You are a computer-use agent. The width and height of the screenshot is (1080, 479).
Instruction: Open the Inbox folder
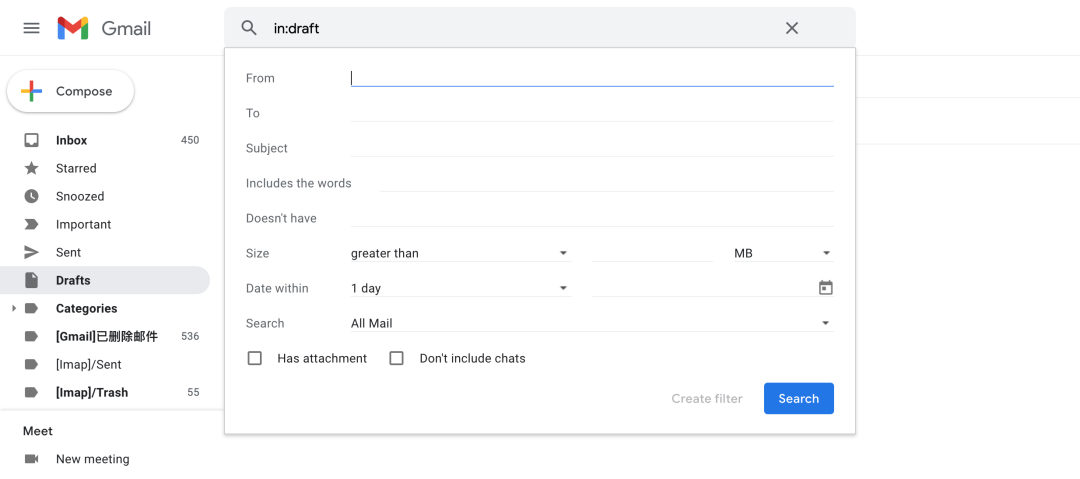(x=72, y=140)
